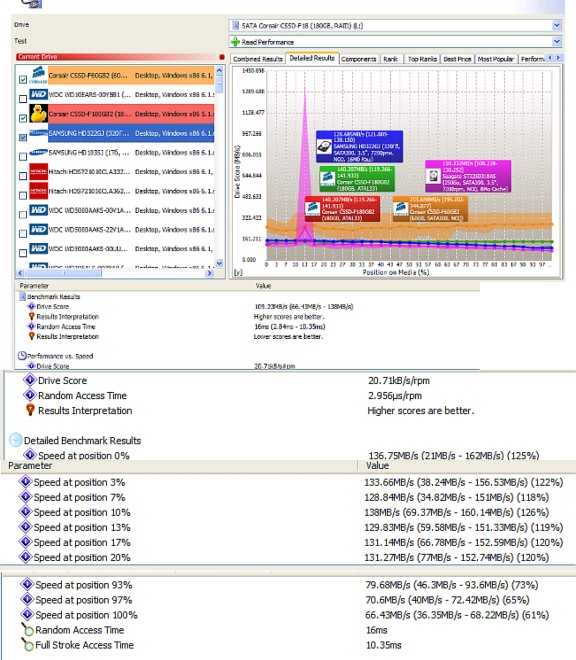The image size is (576, 660).
Task: Open the Drive dropdown arrow
Action: [557, 25]
